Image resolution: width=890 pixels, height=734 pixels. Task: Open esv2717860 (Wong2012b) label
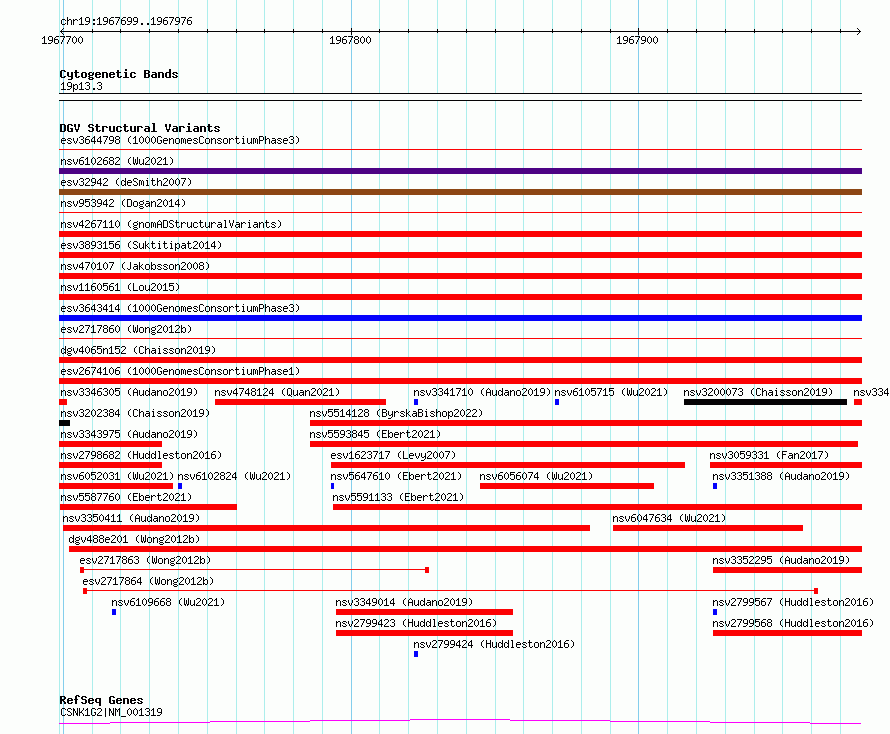126,329
